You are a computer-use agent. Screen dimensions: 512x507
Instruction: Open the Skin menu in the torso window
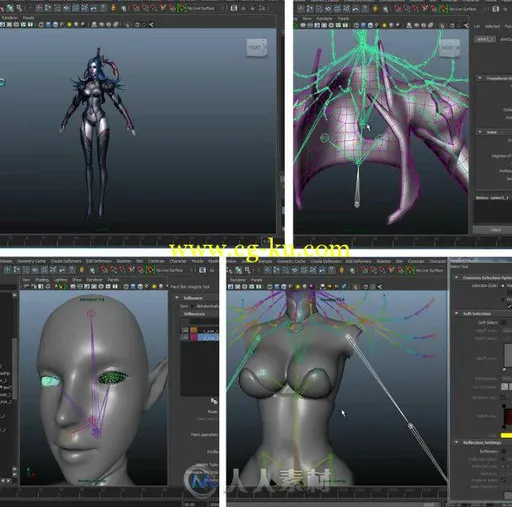(399, 261)
